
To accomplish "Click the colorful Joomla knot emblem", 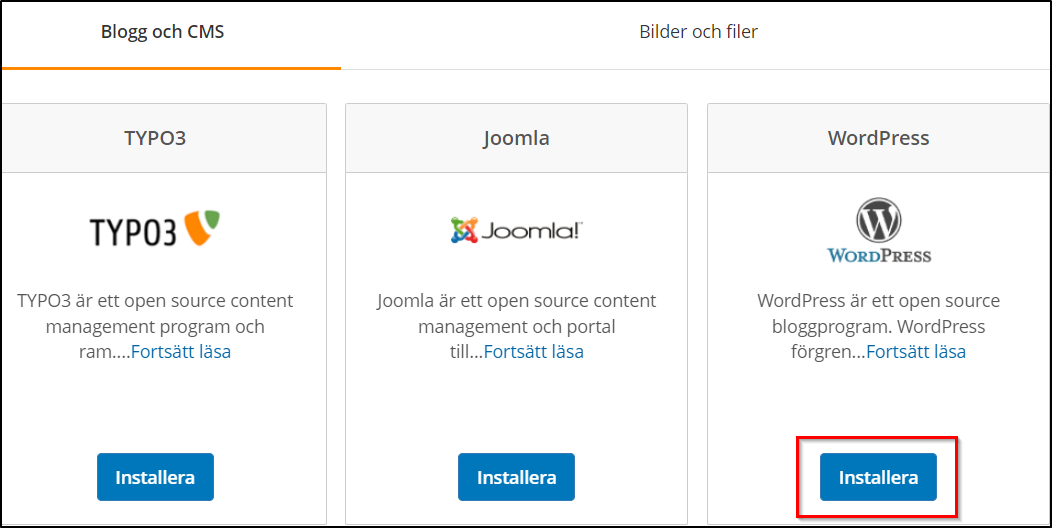I will click(464, 231).
